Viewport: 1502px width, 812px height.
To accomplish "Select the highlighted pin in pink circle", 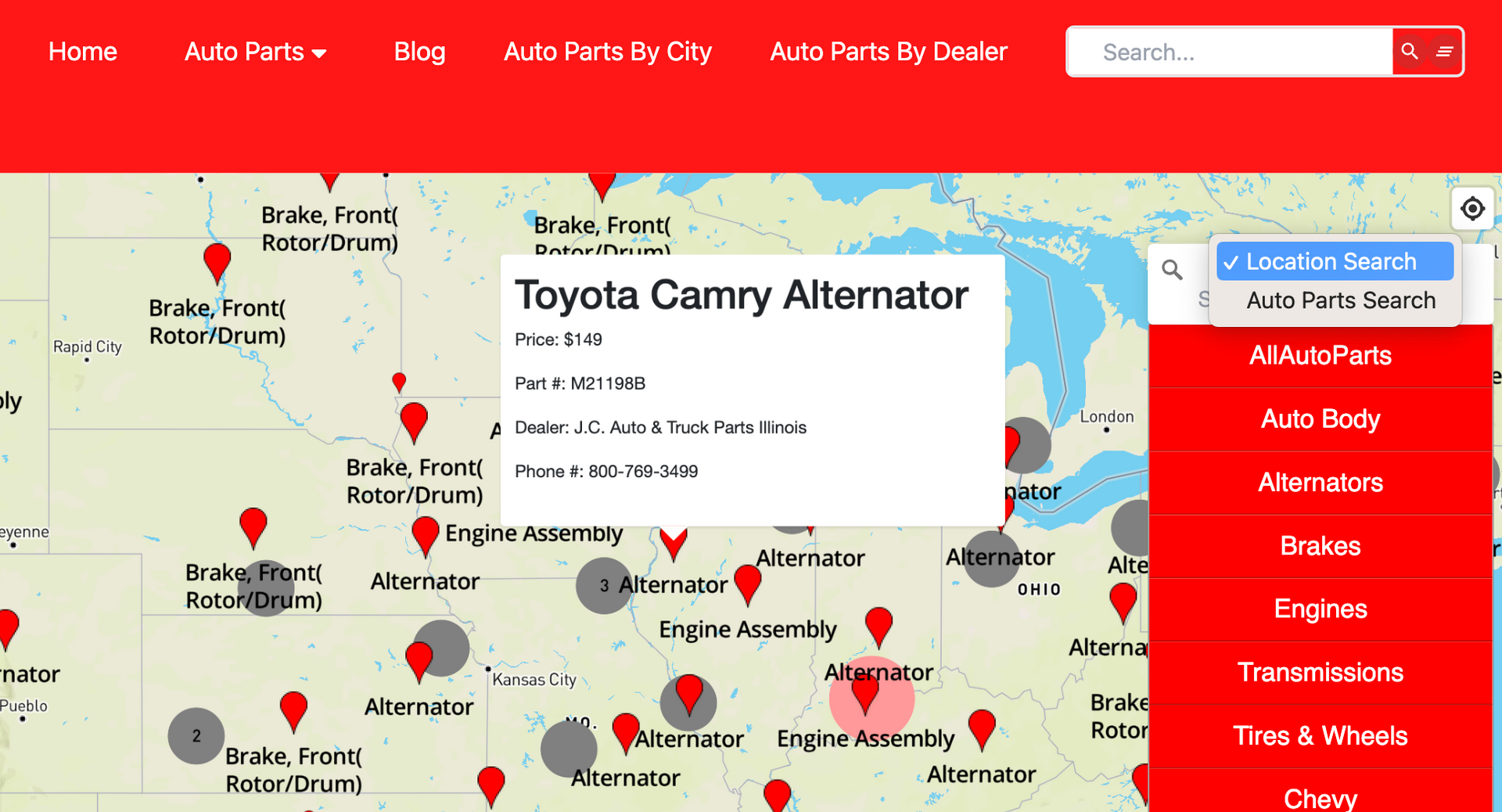I will point(865,693).
